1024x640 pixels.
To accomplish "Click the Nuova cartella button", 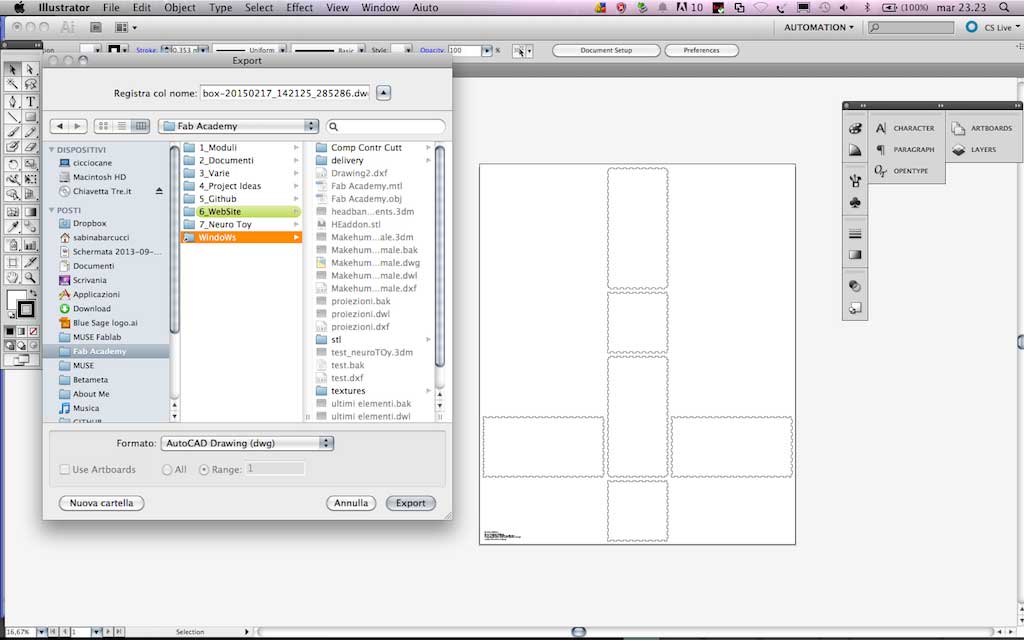I will (101, 503).
